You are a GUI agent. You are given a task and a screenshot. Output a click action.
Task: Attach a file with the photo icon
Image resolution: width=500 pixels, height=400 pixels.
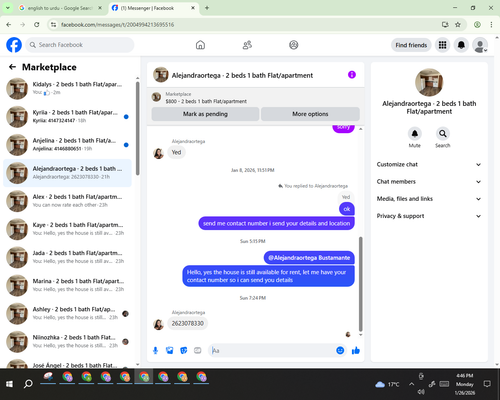pos(169,351)
